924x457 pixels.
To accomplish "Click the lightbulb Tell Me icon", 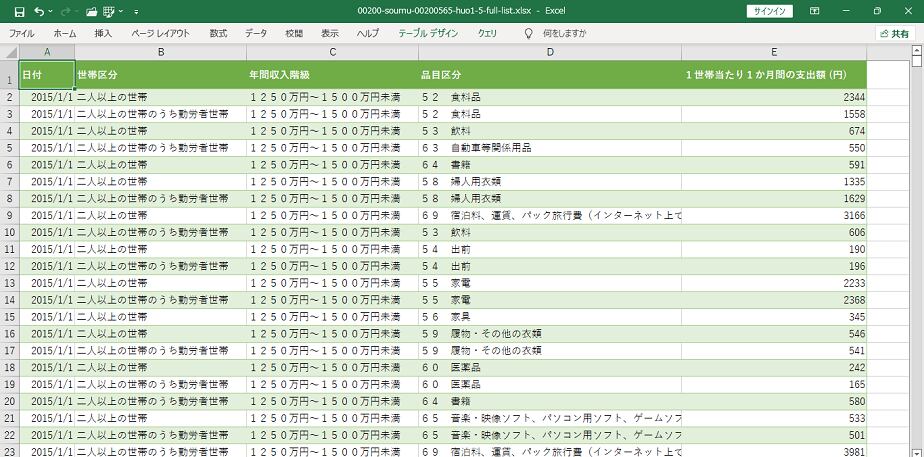I will tap(529, 33).
